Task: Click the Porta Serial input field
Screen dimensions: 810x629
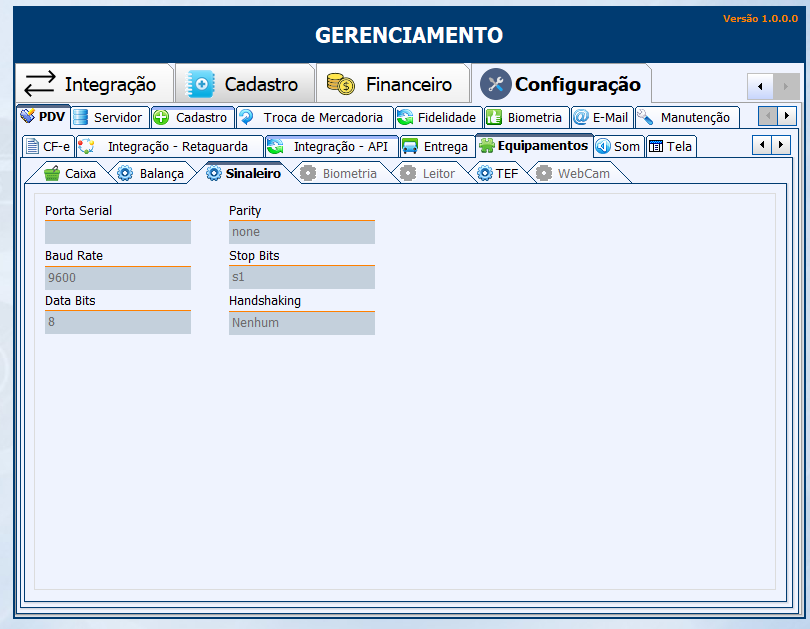Action: coord(117,232)
